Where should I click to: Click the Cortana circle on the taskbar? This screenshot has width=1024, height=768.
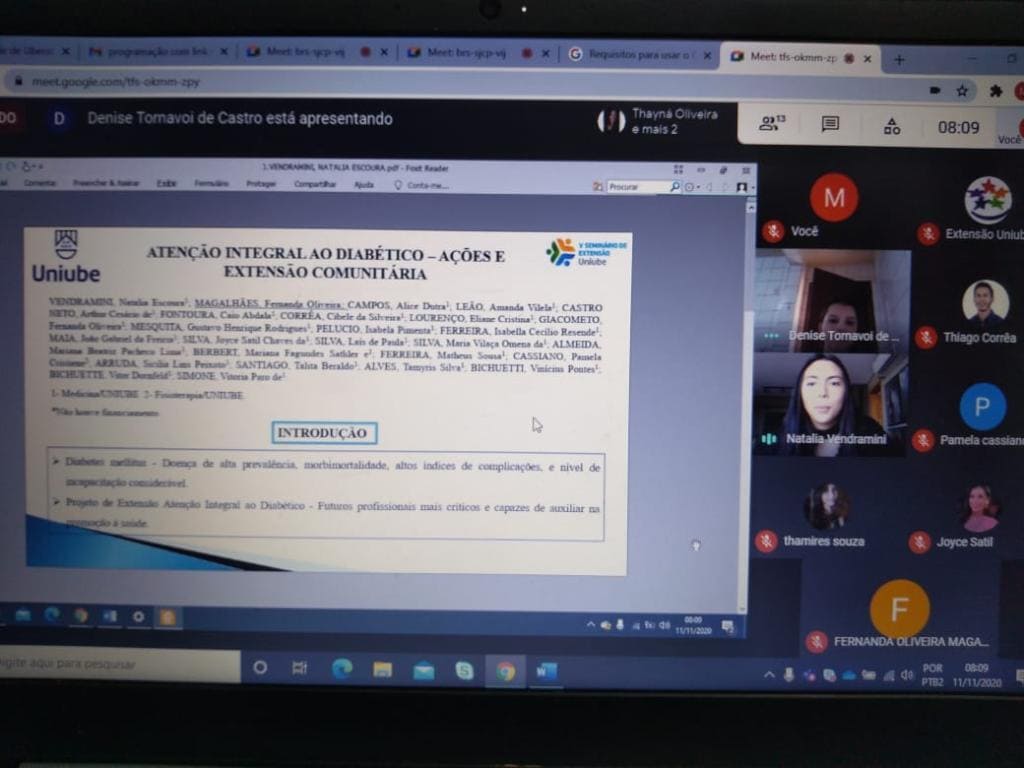click(260, 667)
